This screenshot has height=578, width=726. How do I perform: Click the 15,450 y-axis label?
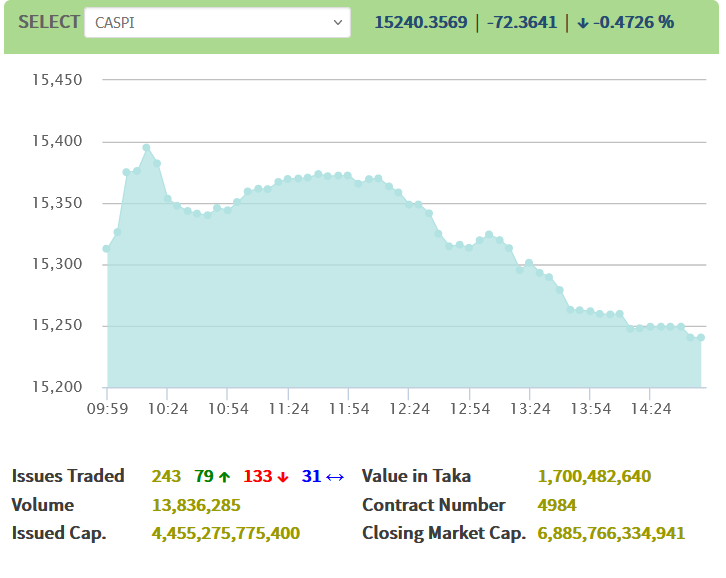(x=57, y=80)
